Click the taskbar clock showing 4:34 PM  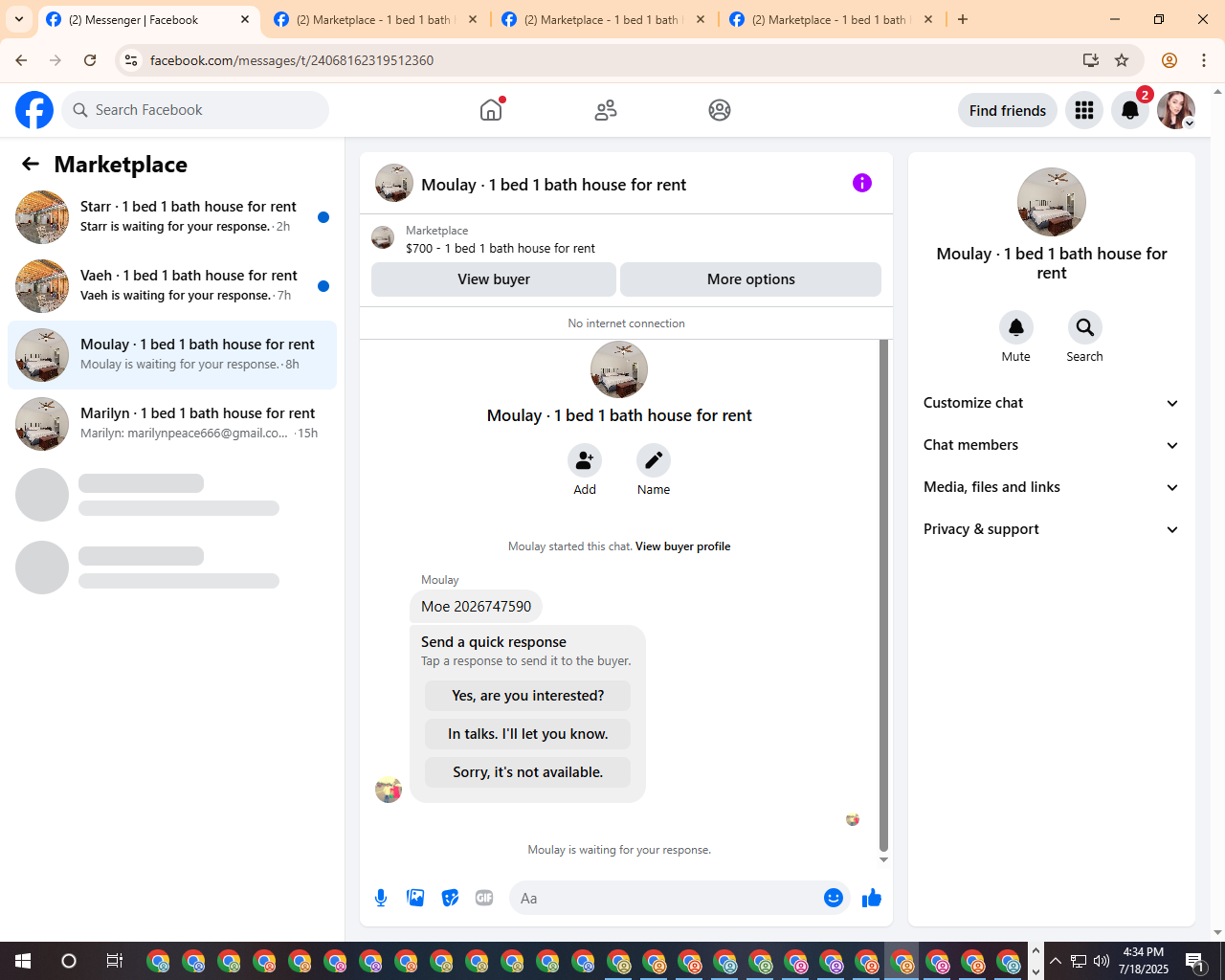point(1144,961)
